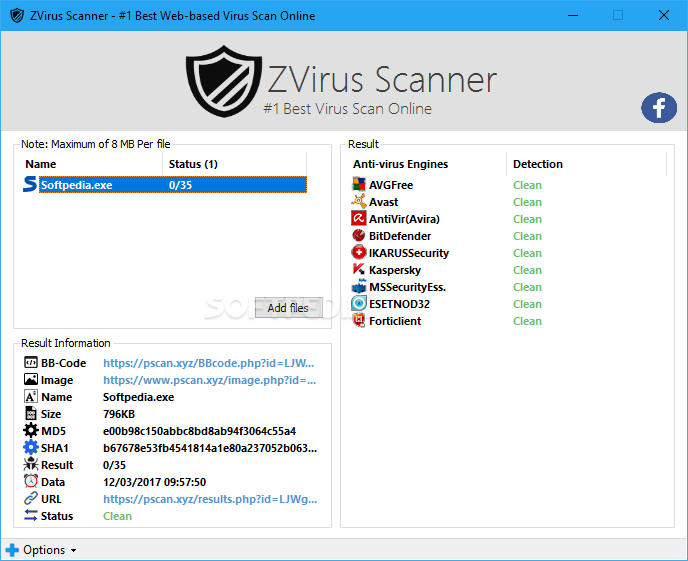The image size is (688, 561).
Task: Click the AVGFree engine icon
Action: 358,184
